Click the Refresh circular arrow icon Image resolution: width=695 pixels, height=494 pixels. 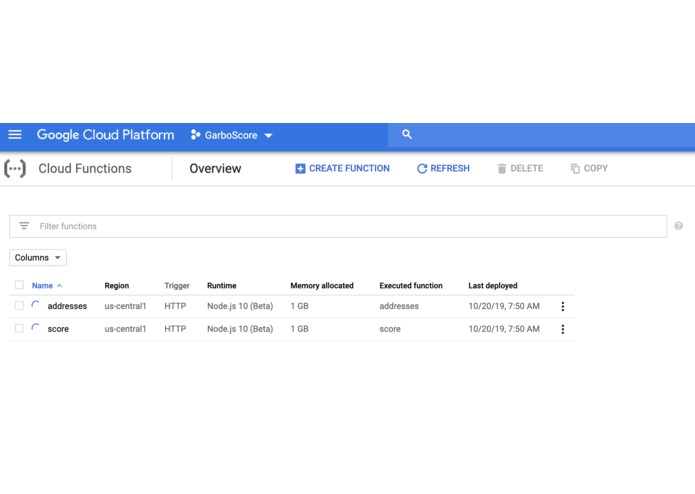422,168
